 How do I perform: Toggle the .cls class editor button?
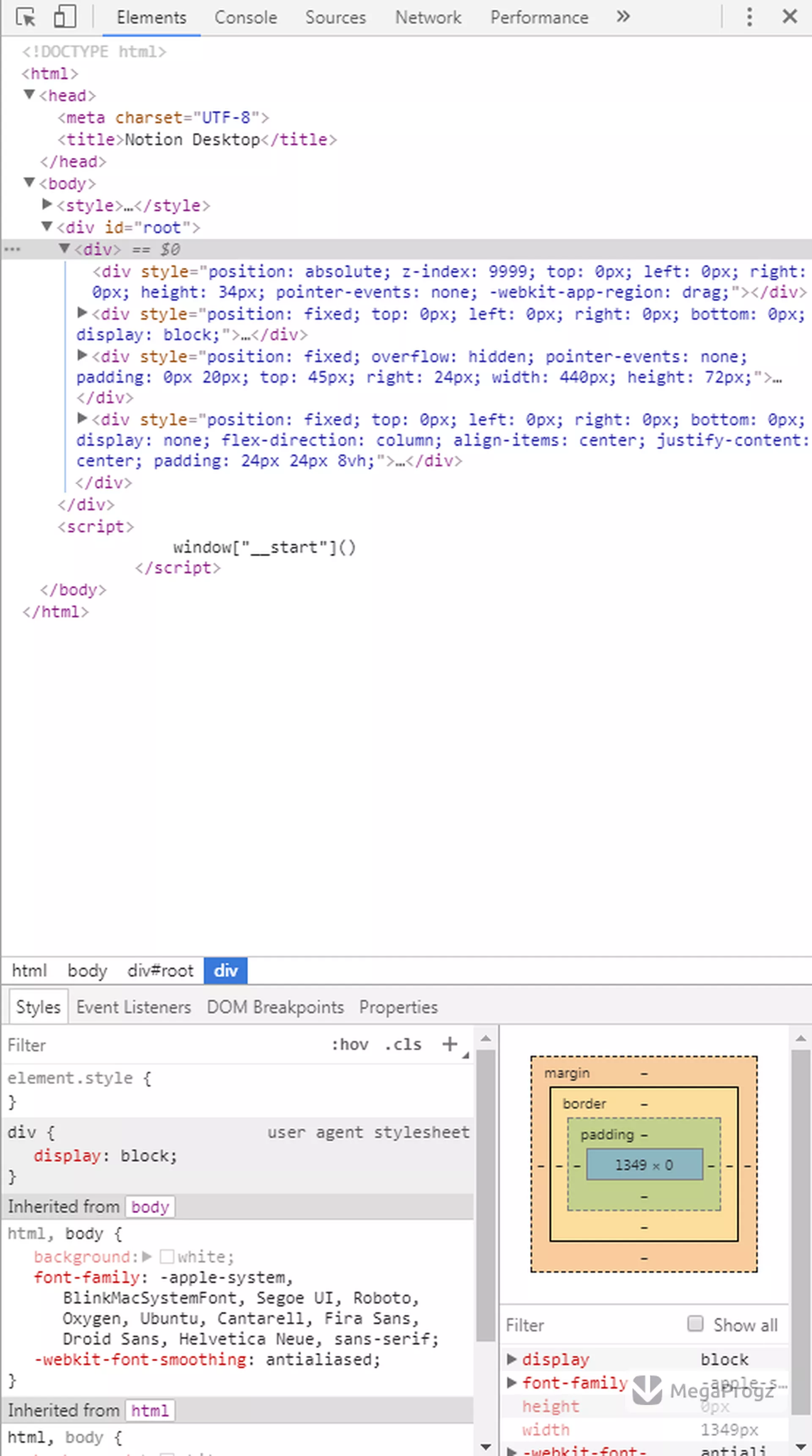(x=403, y=1045)
